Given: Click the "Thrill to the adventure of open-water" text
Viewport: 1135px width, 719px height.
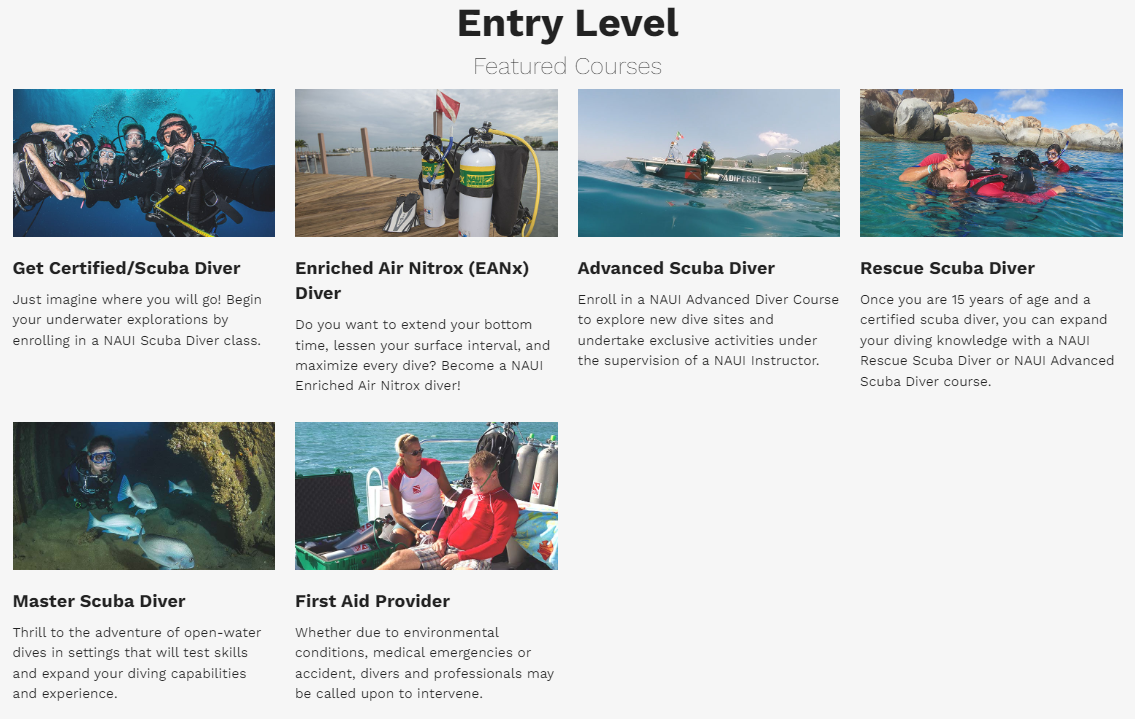Looking at the screenshot, I should tap(137, 663).
